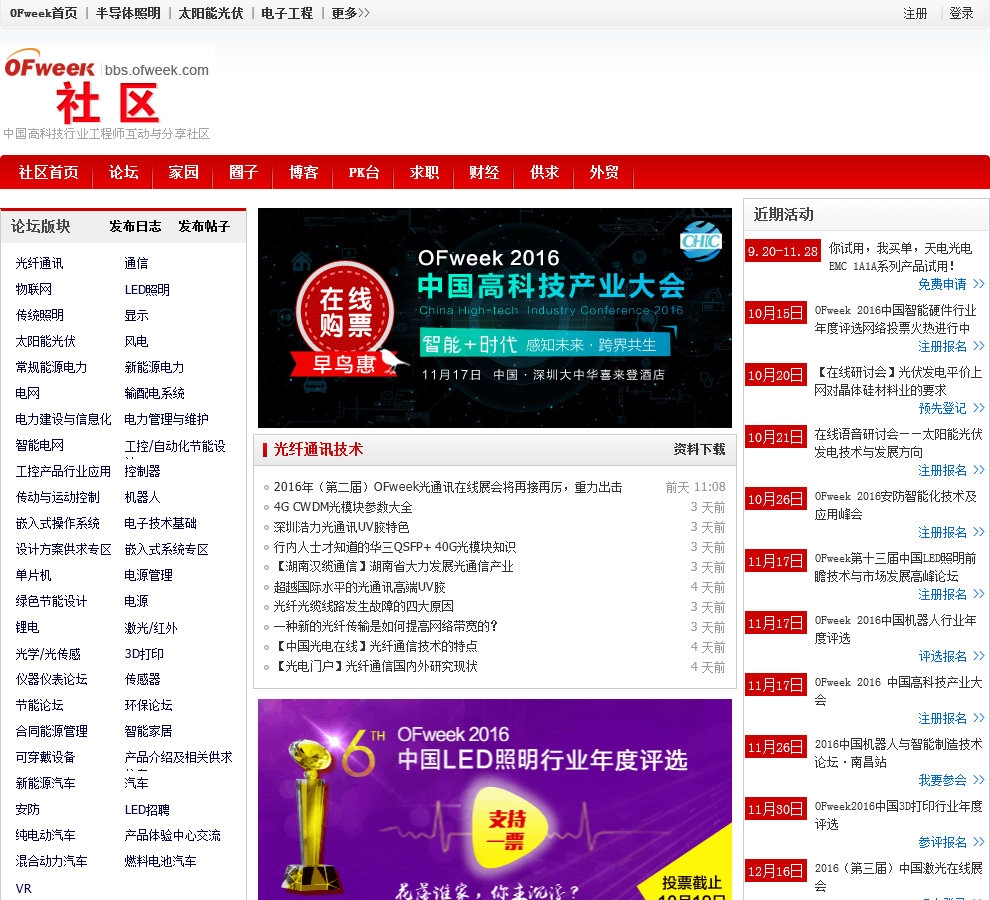Click the 登录 link
This screenshot has width=990, height=900.
click(961, 13)
